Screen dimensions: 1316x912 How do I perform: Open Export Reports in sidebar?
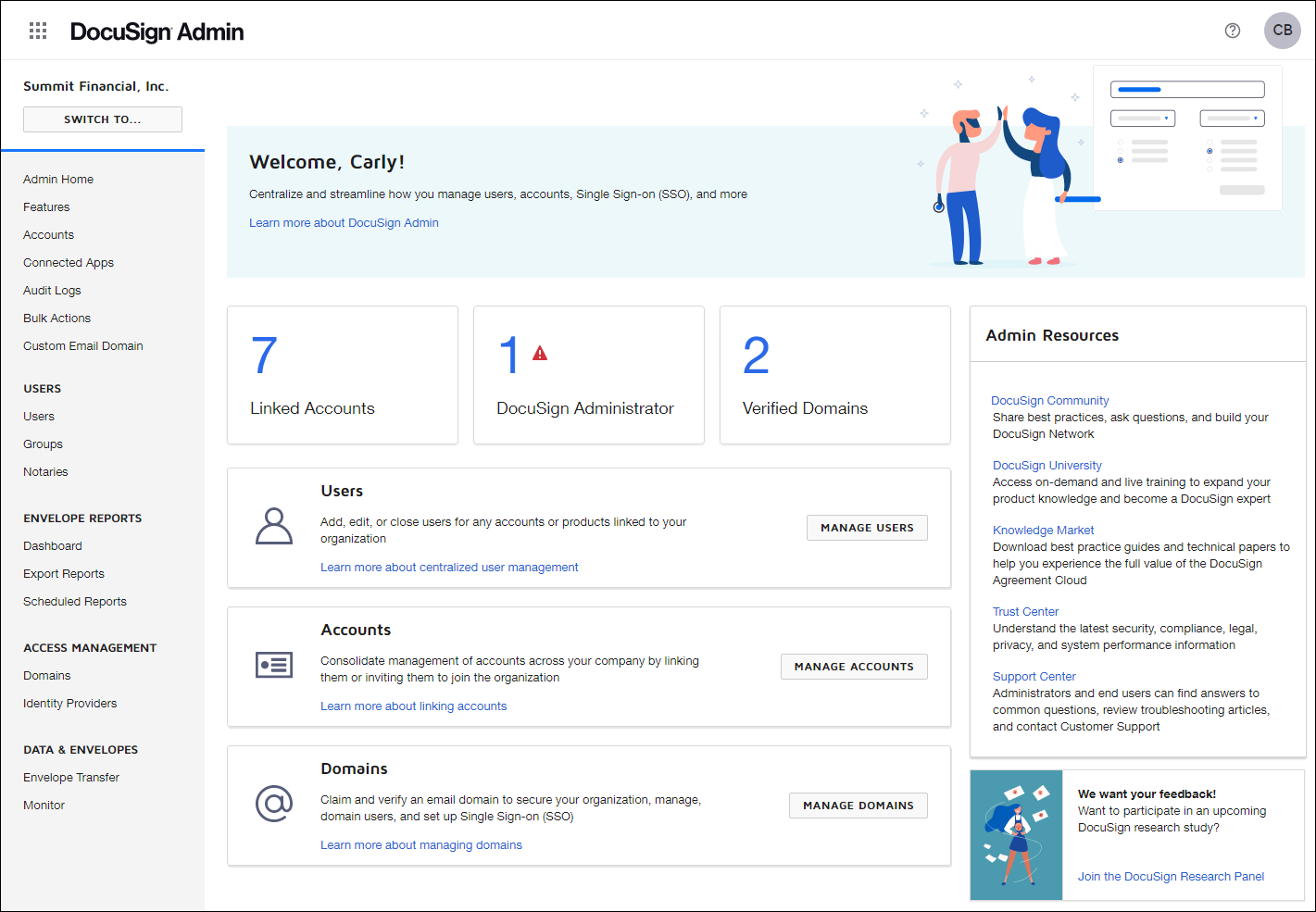(x=64, y=574)
